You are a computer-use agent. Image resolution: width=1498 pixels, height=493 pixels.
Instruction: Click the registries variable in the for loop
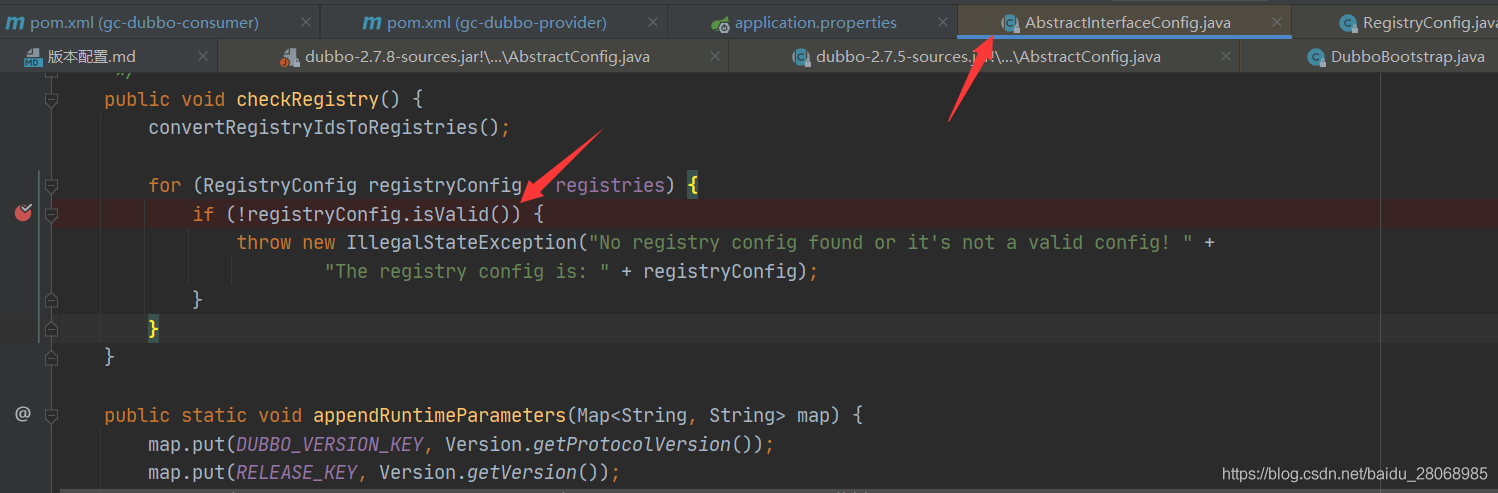tap(610, 185)
